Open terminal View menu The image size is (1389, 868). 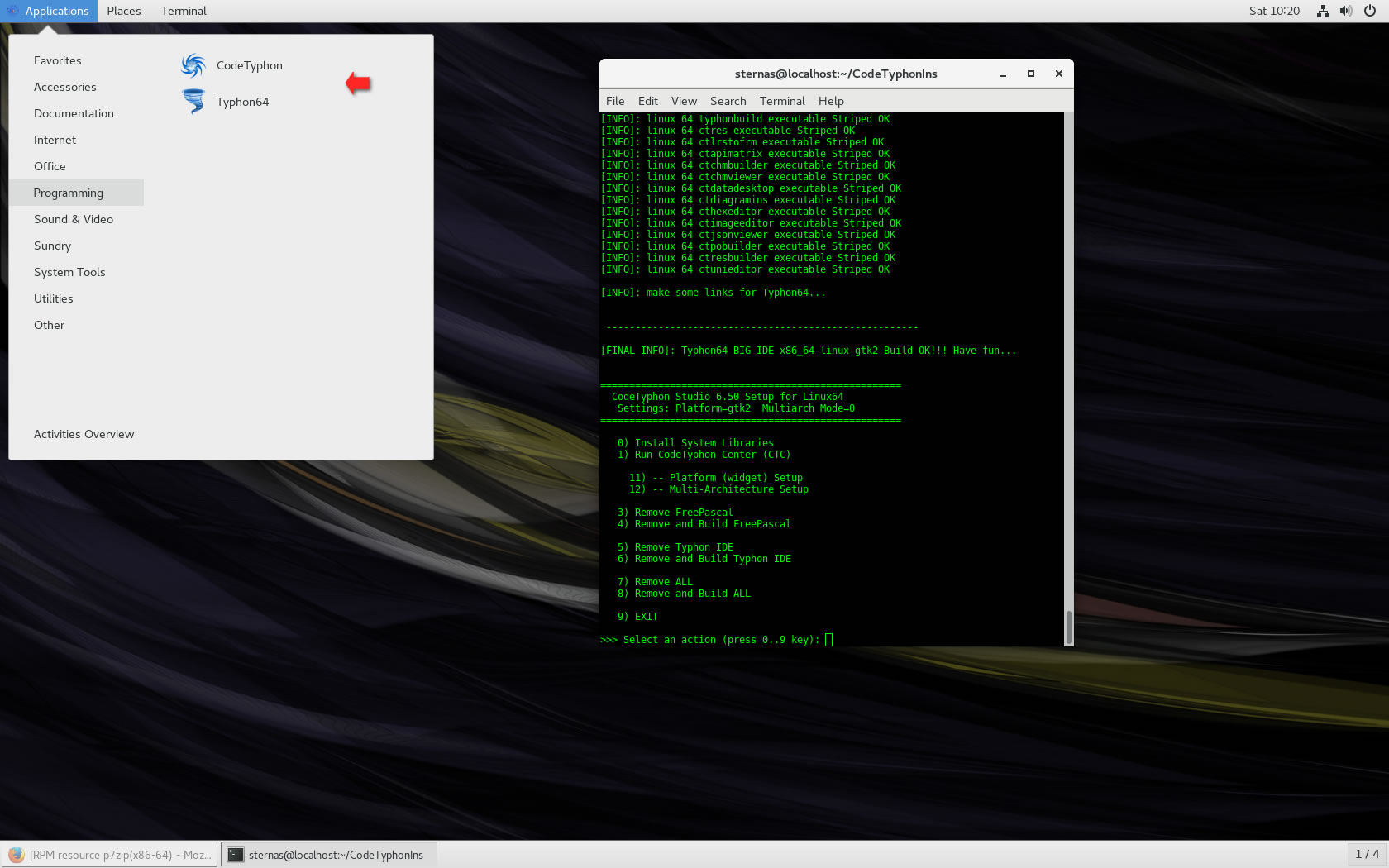684,101
